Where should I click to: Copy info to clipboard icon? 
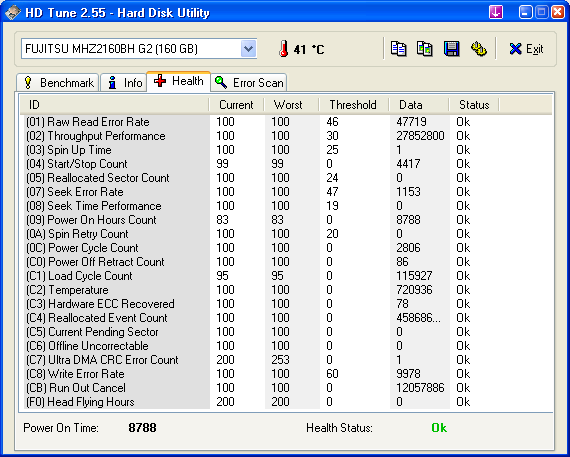[398, 49]
